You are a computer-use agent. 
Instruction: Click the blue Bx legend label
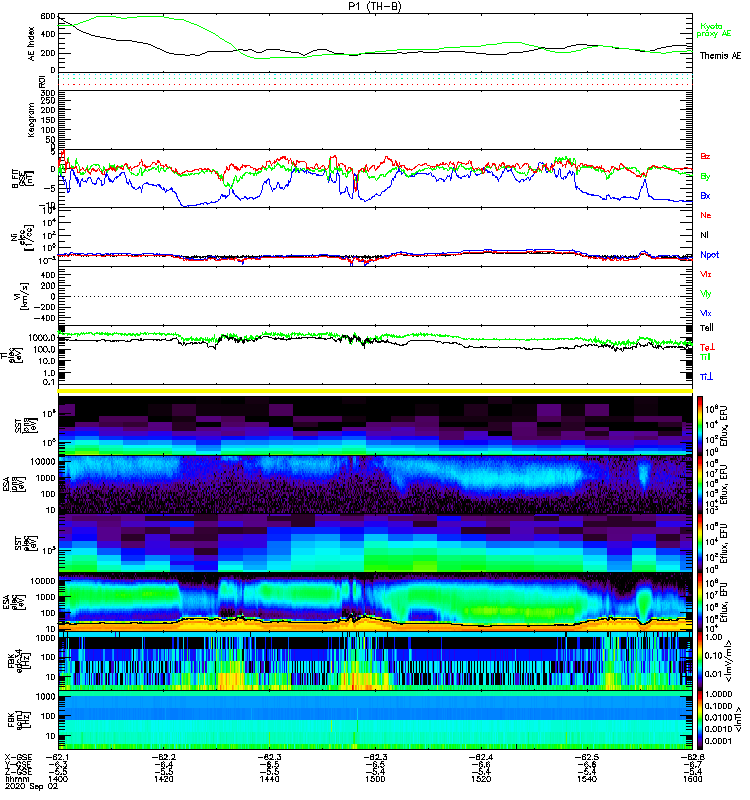point(705,195)
